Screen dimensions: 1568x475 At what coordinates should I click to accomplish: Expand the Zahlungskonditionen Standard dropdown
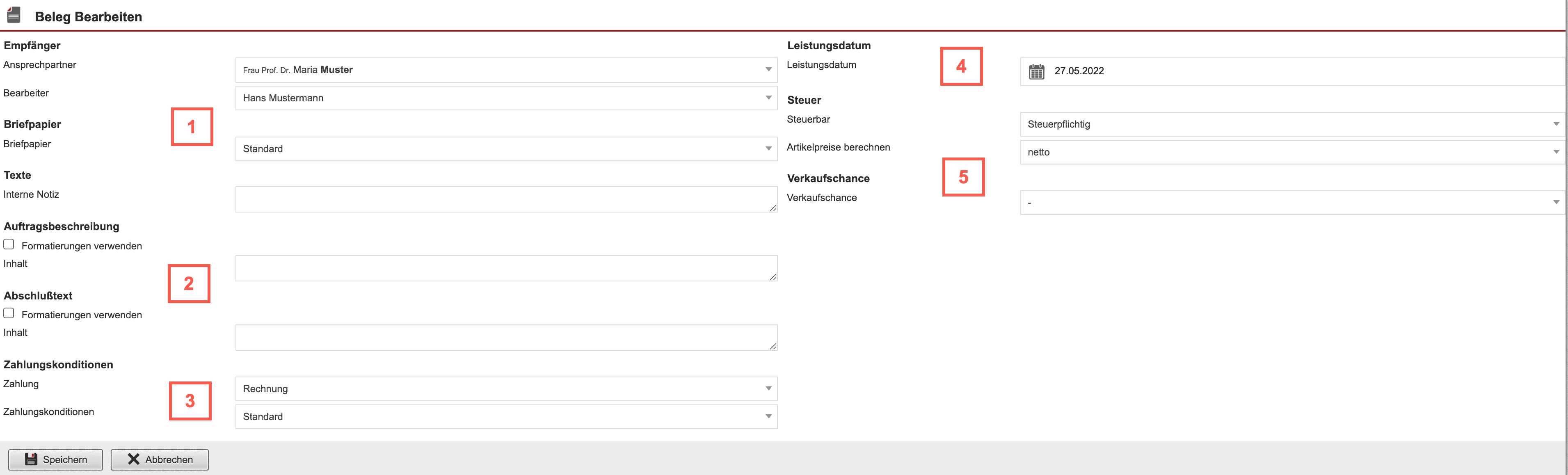tap(506, 416)
